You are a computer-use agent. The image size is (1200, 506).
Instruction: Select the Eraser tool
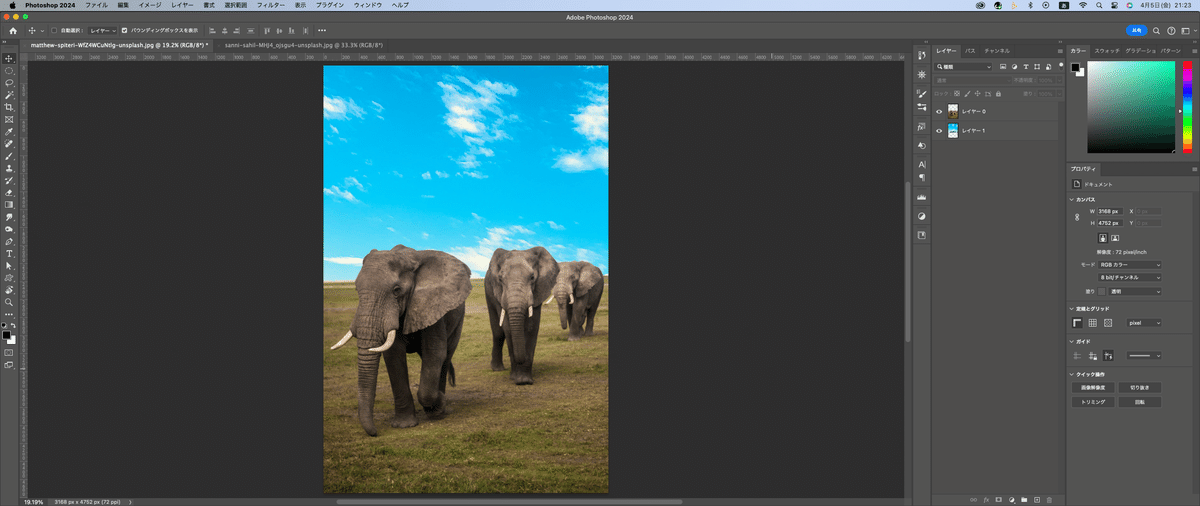point(9,192)
